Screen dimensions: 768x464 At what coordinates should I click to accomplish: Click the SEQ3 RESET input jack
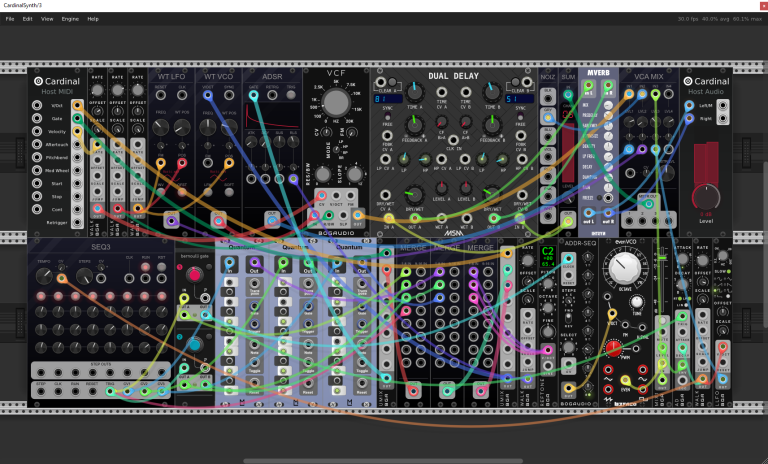click(92, 391)
